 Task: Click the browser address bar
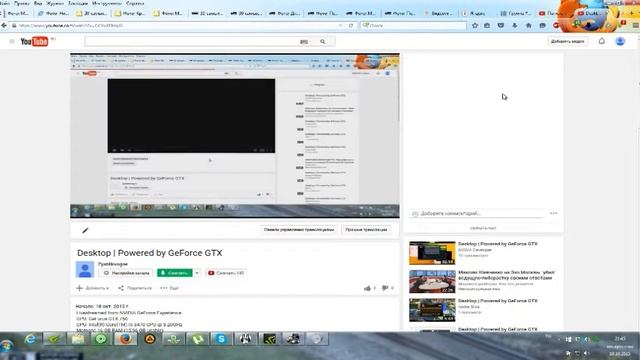click(176, 25)
